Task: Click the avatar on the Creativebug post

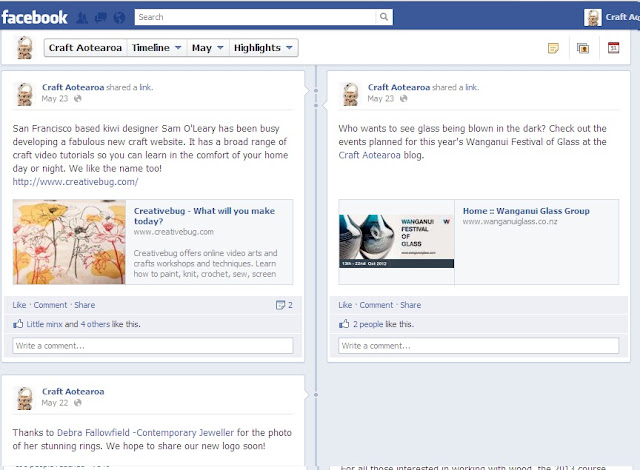Action: tap(24, 94)
